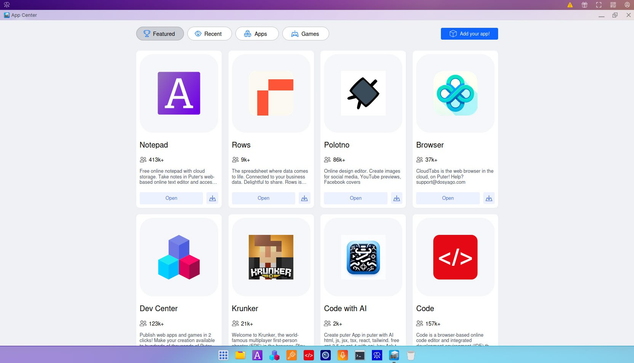Launch the orange key app in taskbar
Screen dimensions: 634x363
[292, 355]
